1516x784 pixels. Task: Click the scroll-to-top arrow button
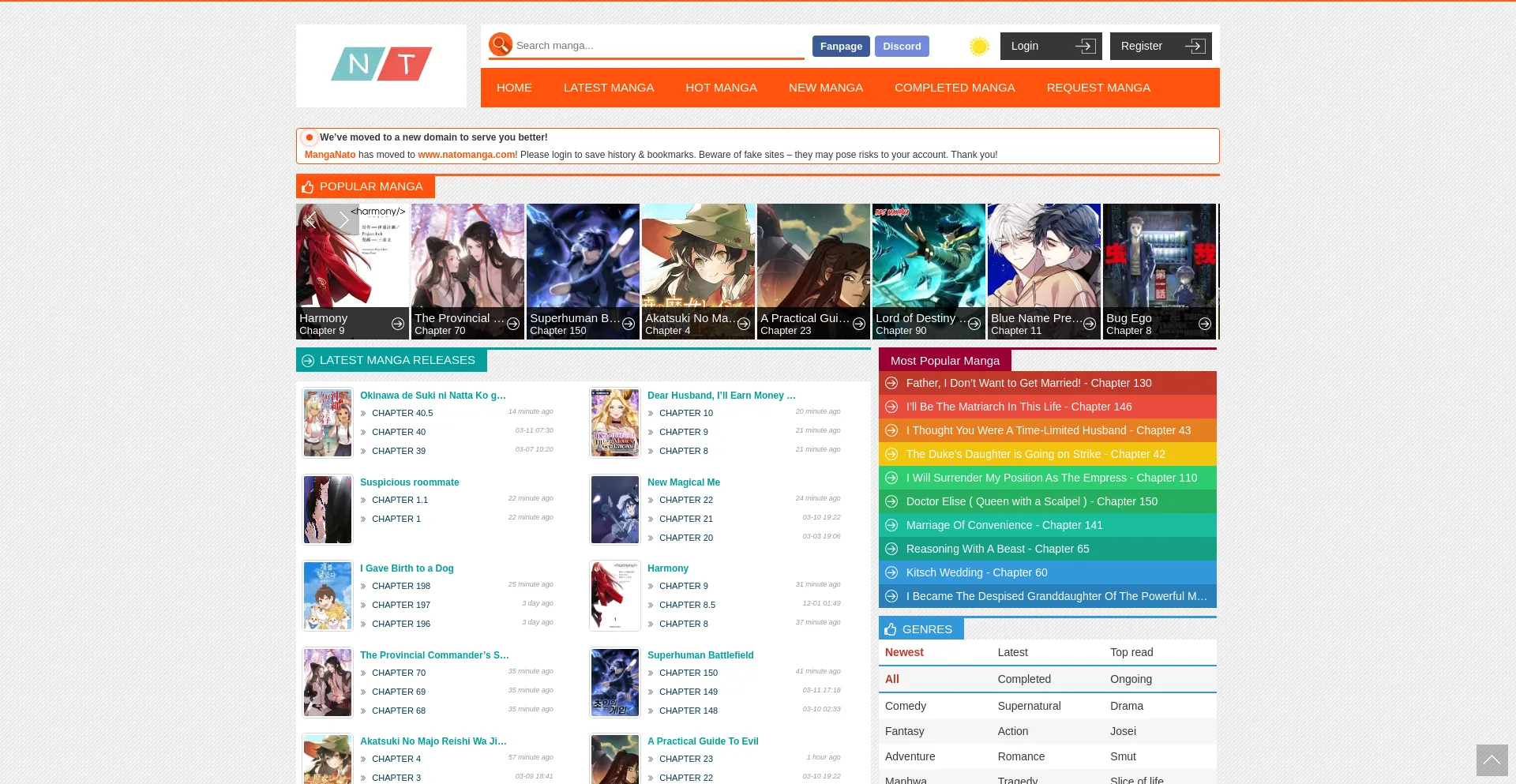(x=1492, y=760)
